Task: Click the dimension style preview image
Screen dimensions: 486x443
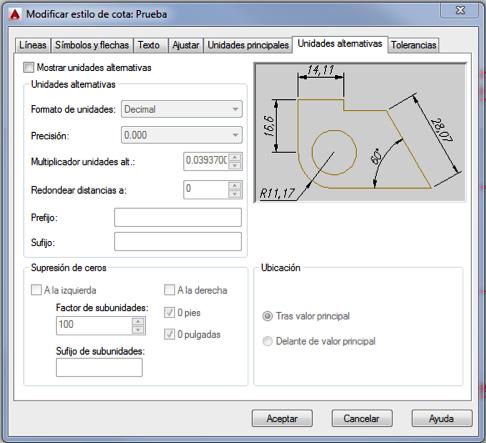Action: 360,132
